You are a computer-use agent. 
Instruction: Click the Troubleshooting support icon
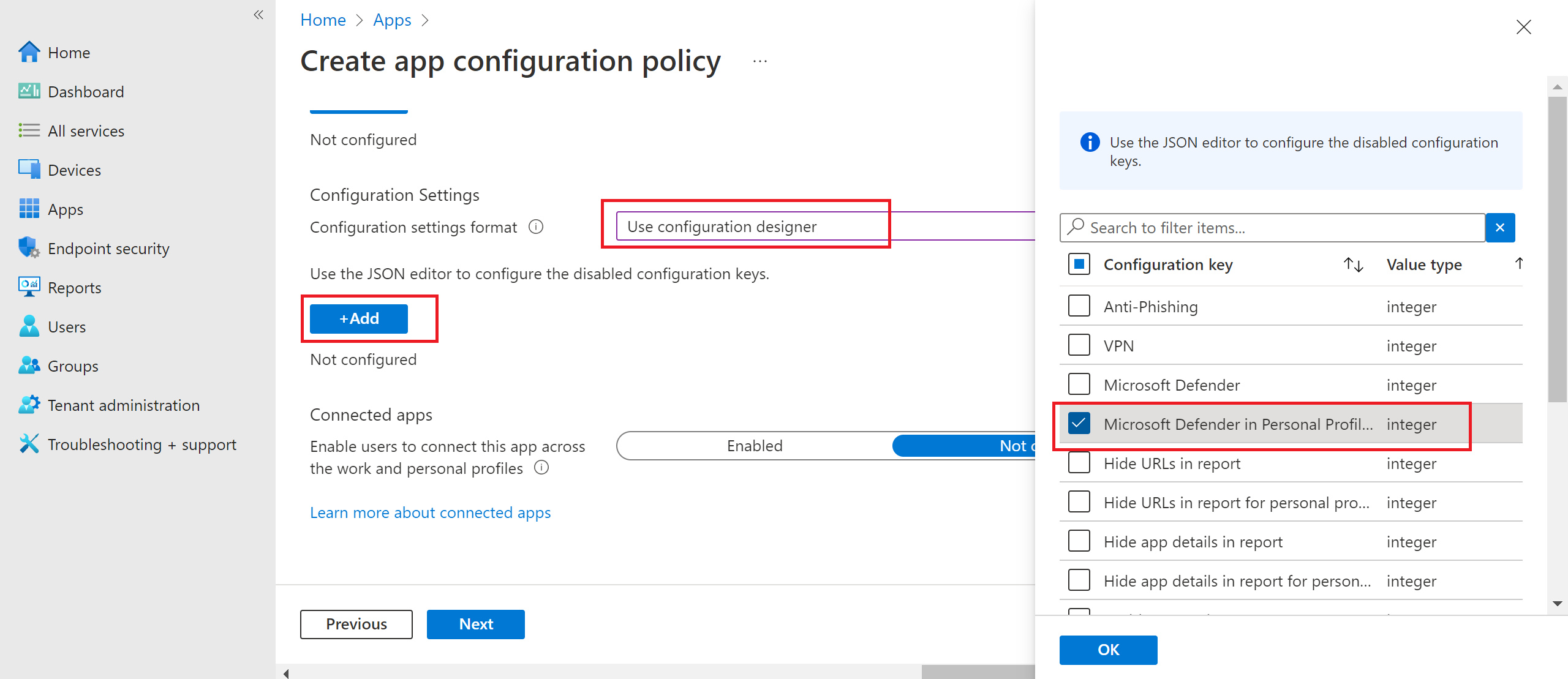(28, 444)
